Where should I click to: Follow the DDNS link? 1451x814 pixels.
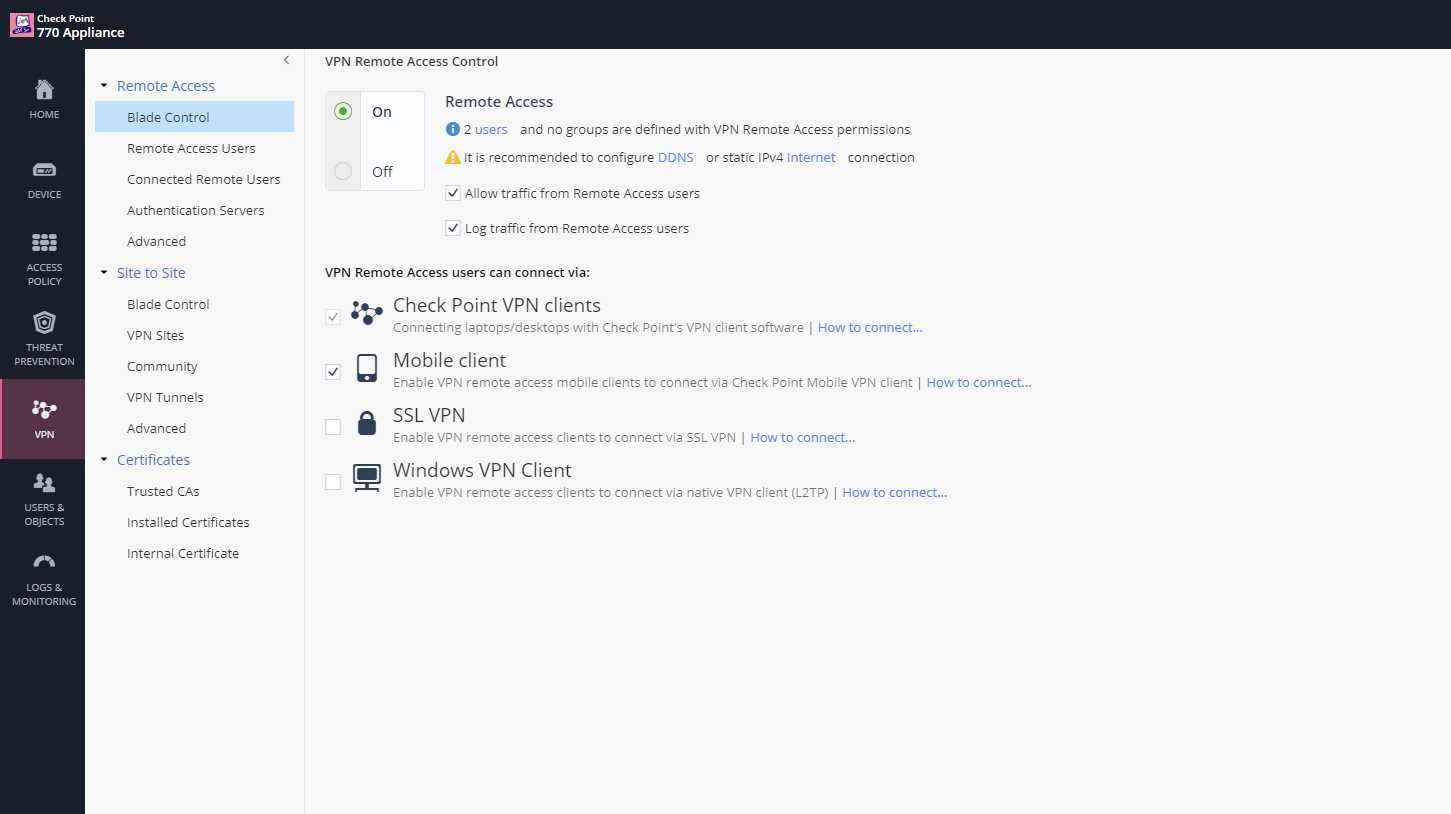tap(676, 157)
